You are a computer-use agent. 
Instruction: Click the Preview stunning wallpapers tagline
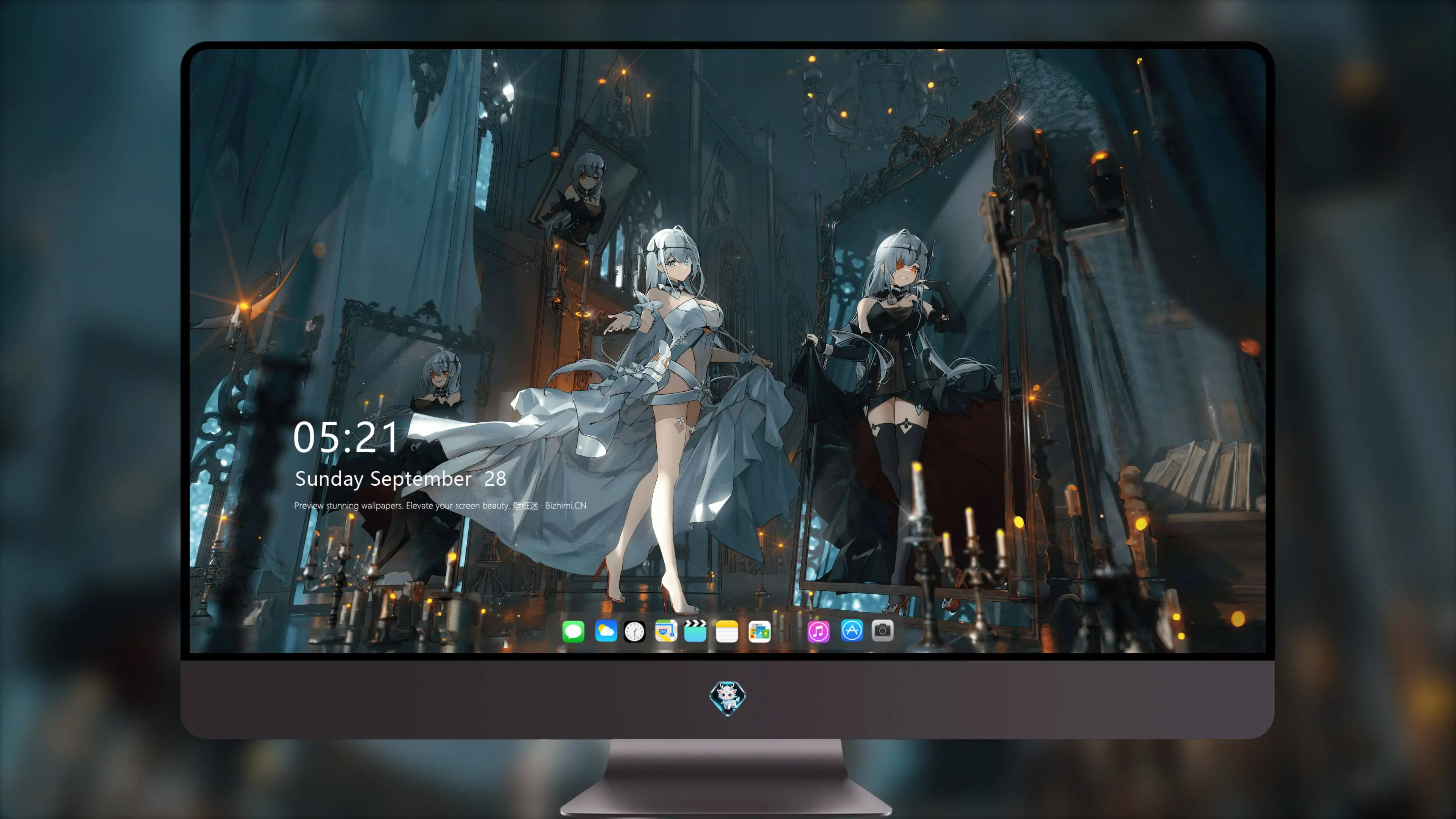coord(440,505)
